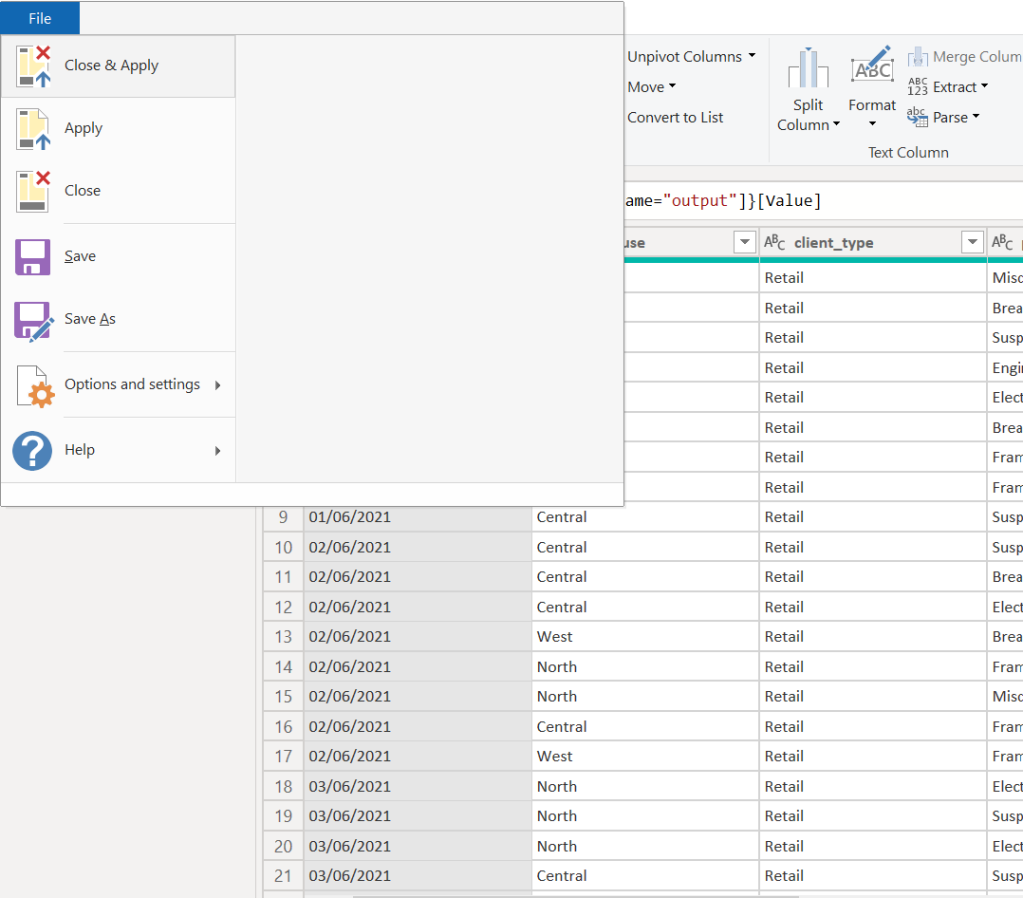
Task: Click the Apply icon with blue arrow
Action: pos(33,129)
